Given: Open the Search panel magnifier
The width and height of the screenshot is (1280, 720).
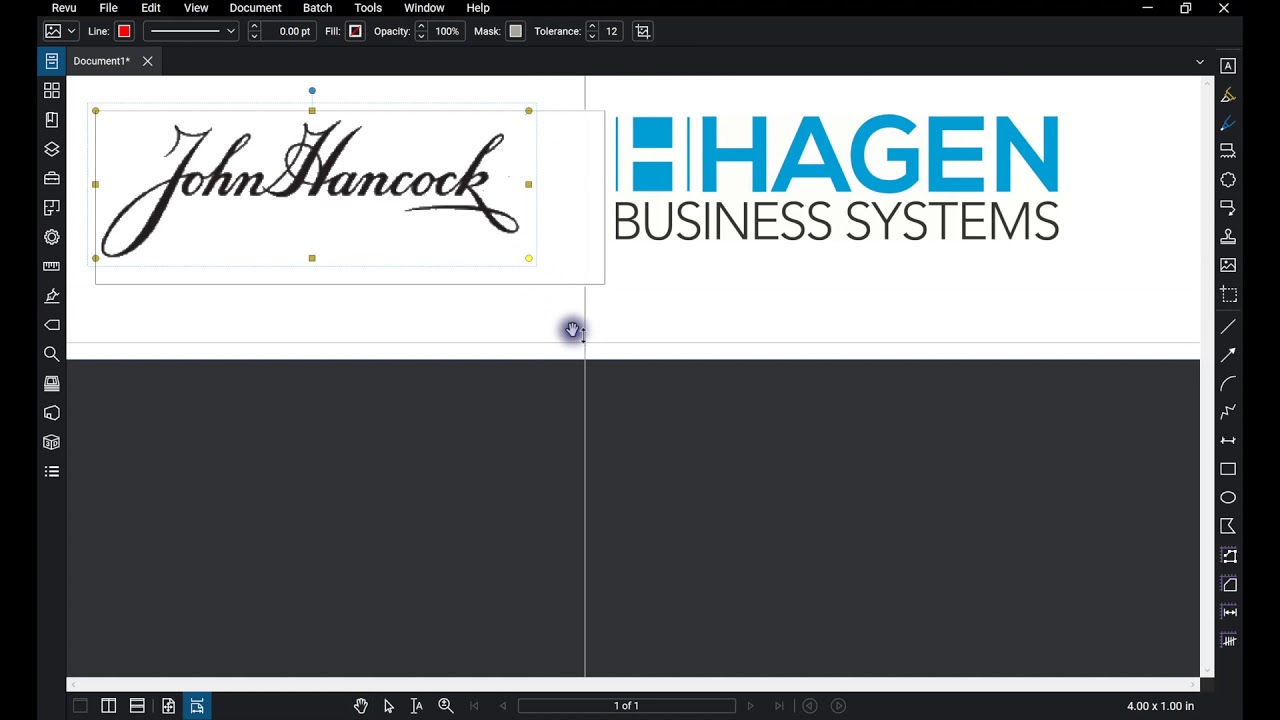Looking at the screenshot, I should click(52, 354).
